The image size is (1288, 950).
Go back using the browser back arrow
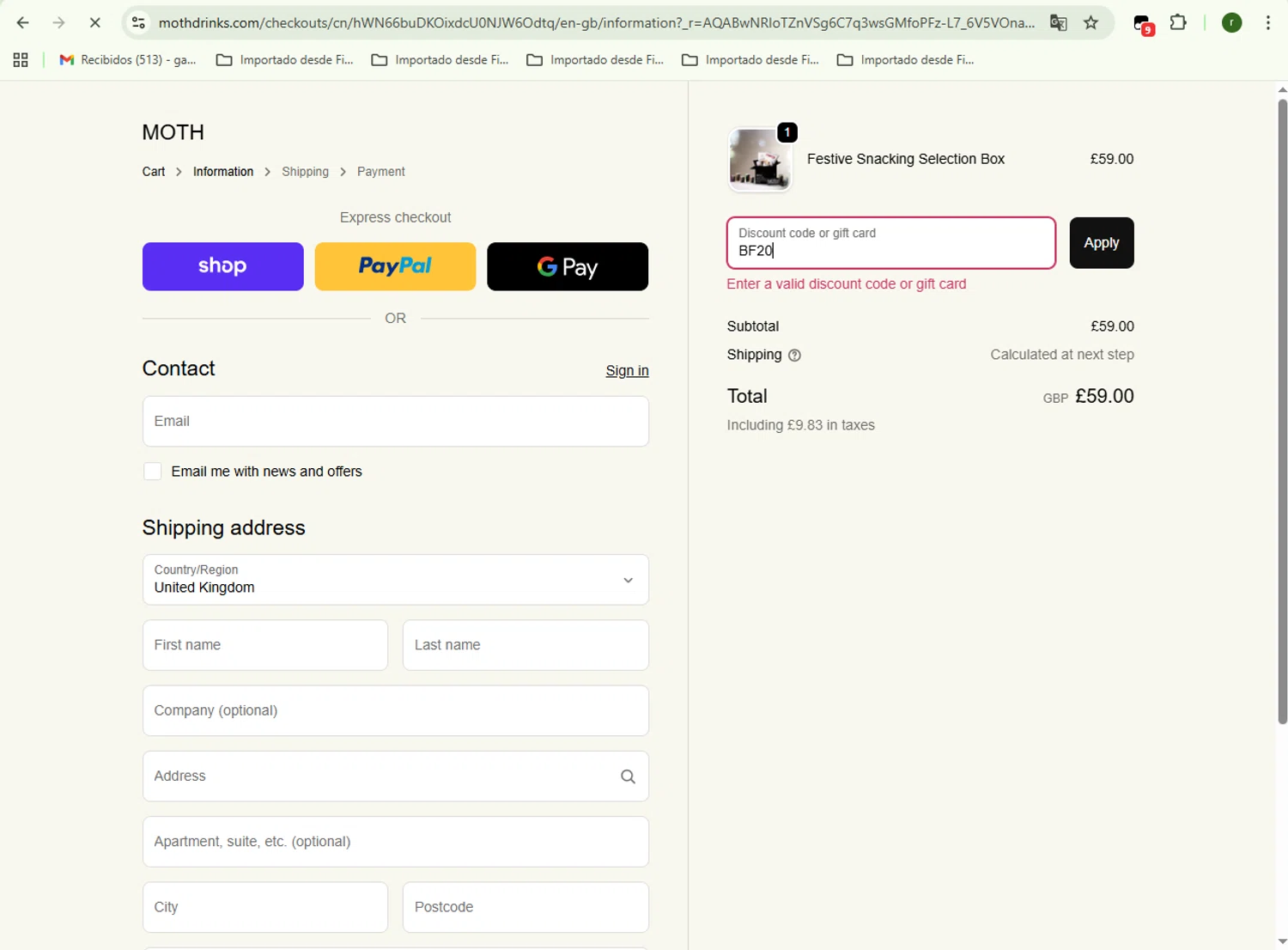(x=23, y=23)
